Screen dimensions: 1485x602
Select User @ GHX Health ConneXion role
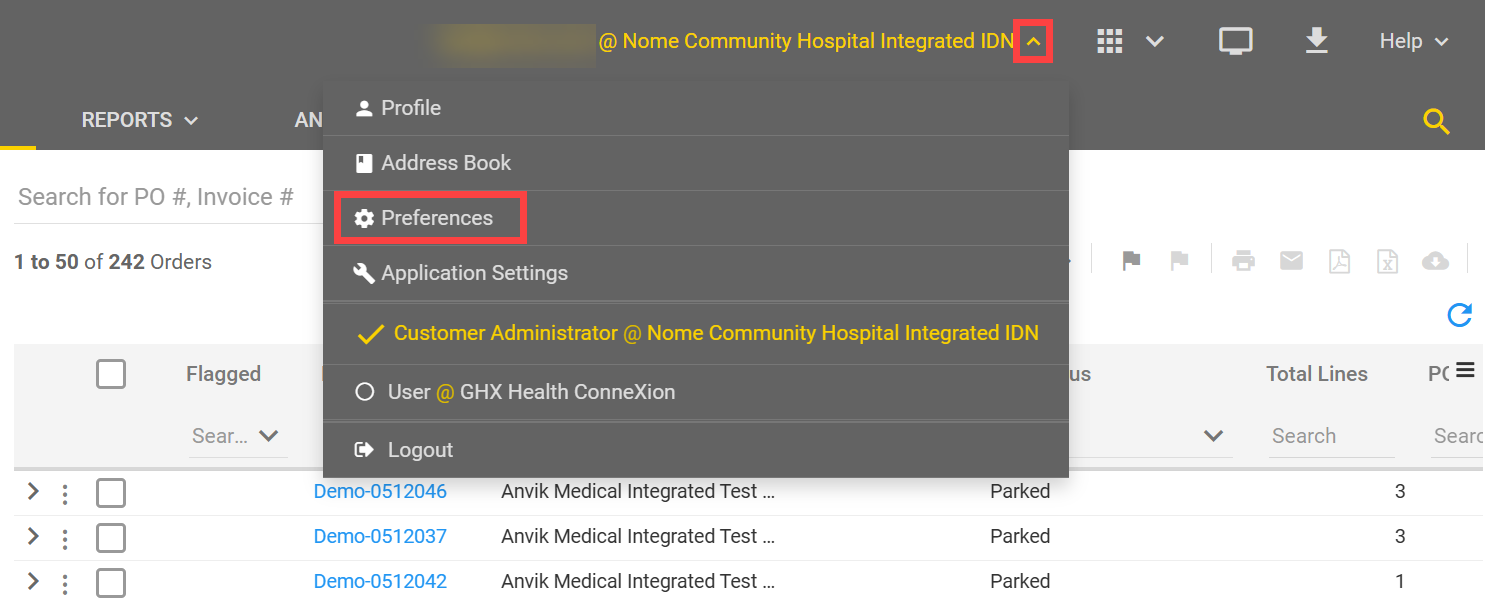(531, 392)
